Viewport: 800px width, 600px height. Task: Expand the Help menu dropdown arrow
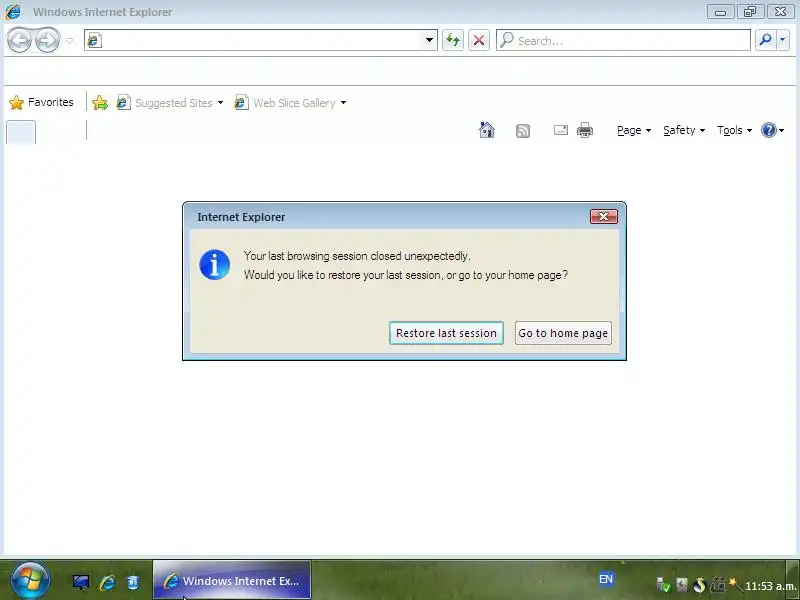(x=782, y=131)
